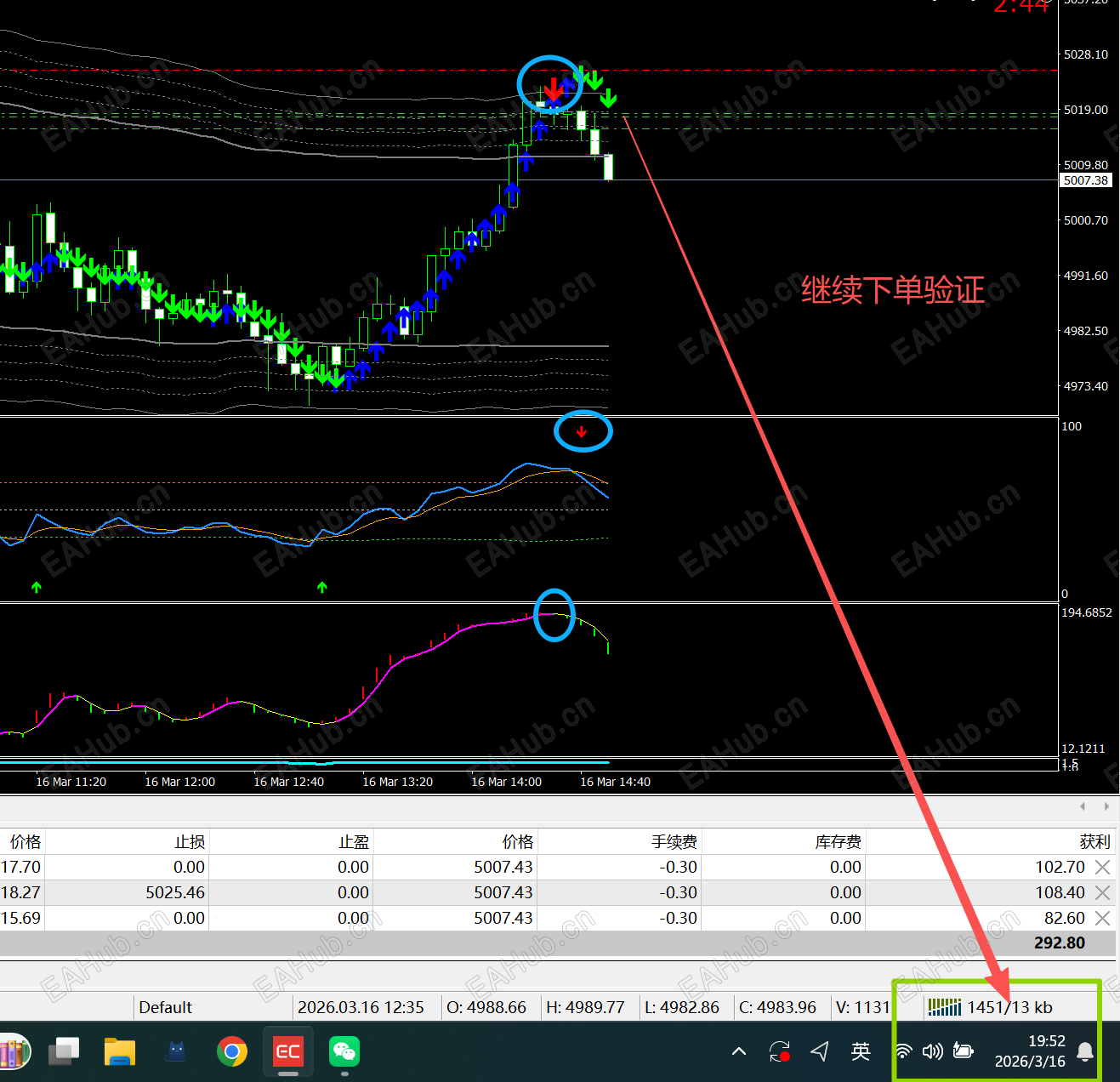The height and width of the screenshot is (1082, 1120).
Task: Expand the hidden system tray icons
Action: tap(739, 1051)
